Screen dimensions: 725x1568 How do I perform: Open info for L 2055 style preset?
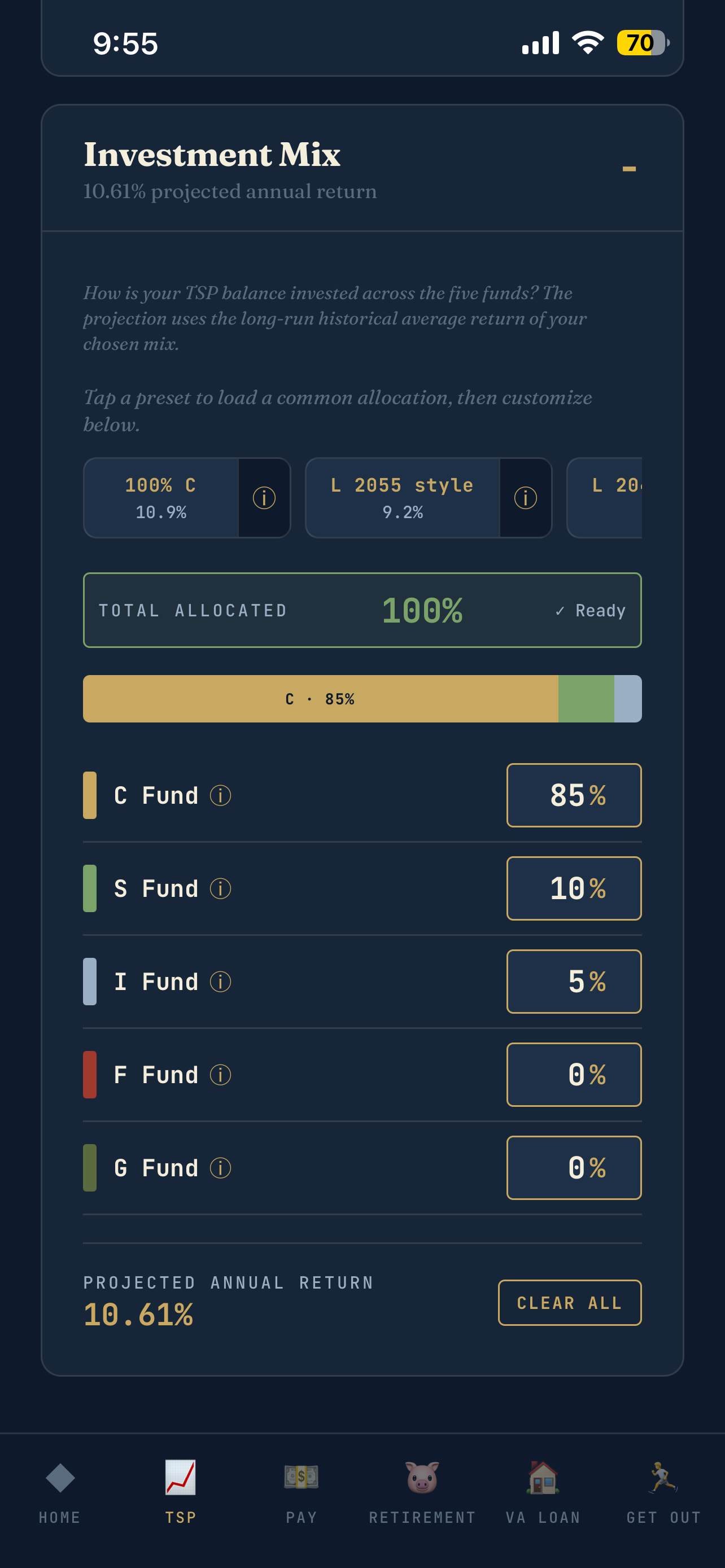[x=525, y=498]
